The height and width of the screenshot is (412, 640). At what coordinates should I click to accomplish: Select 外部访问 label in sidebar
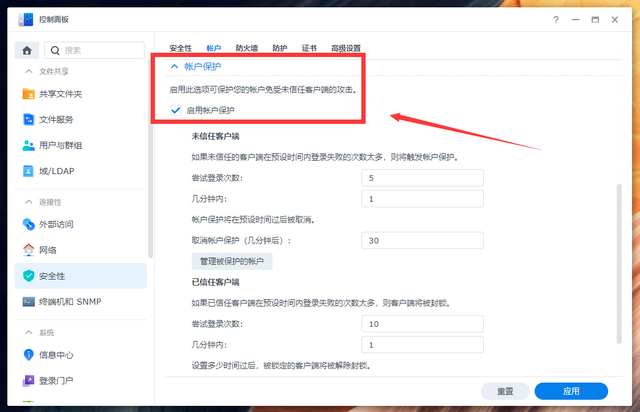pos(56,224)
